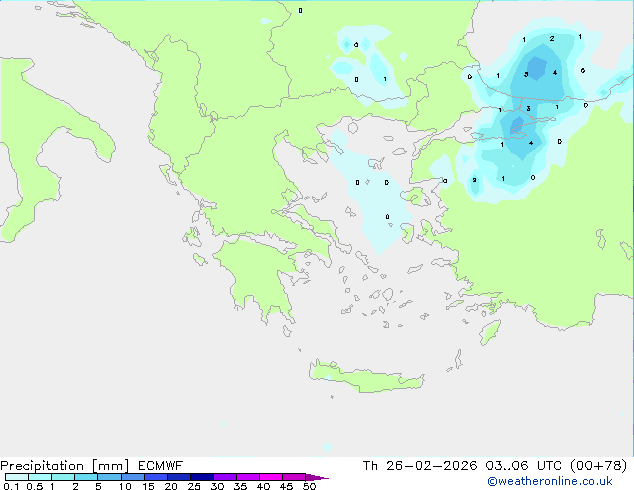This screenshot has height=490, width=634.
Task: Click the 20–25 mm legend color box
Action: tap(179, 477)
